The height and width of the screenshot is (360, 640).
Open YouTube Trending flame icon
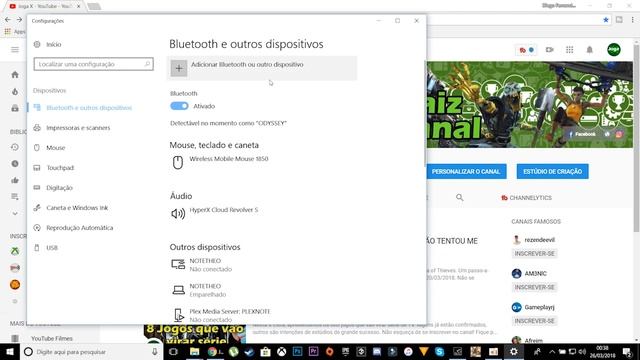point(15,91)
